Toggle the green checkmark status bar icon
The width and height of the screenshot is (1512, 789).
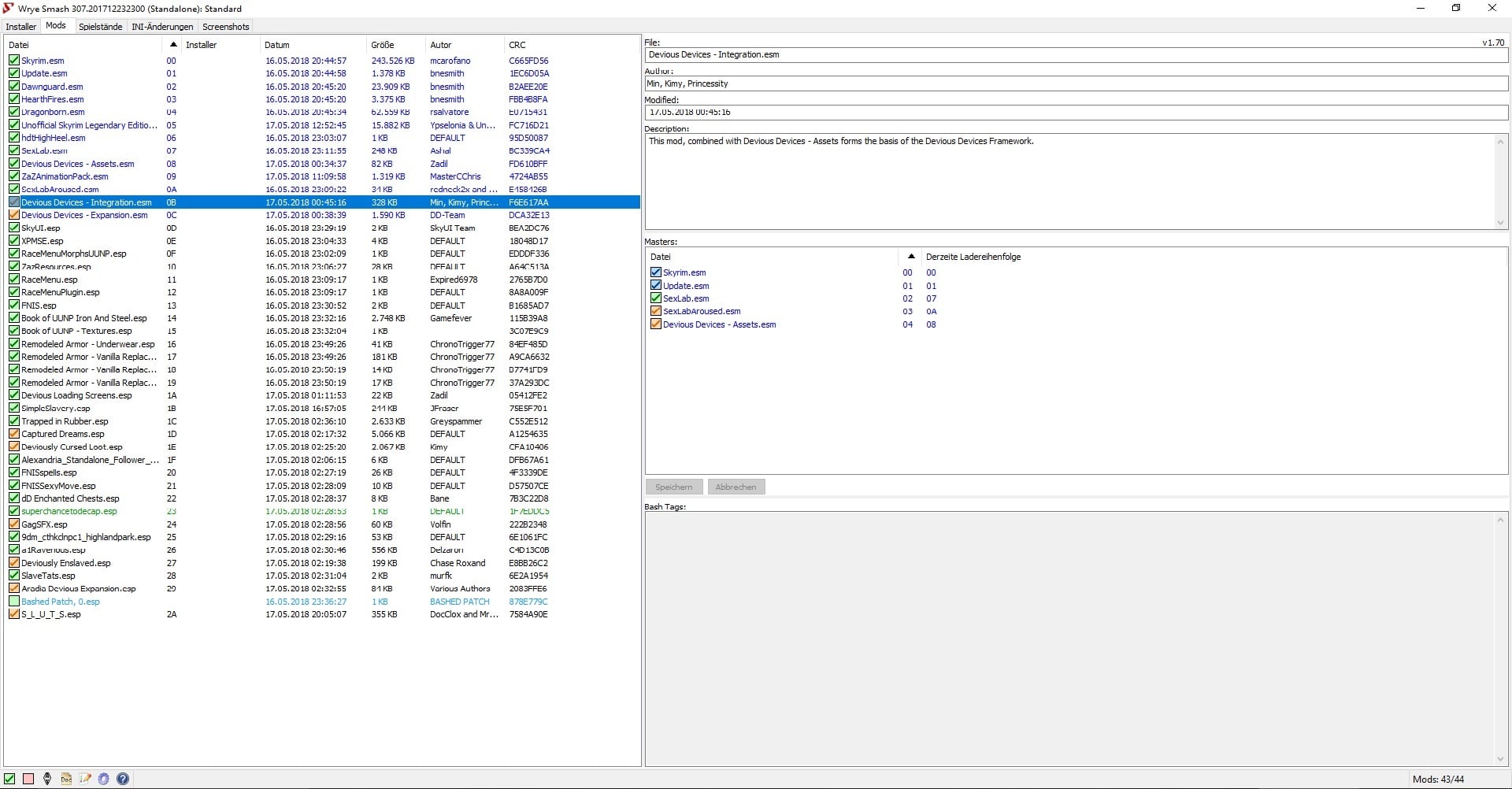click(x=9, y=779)
